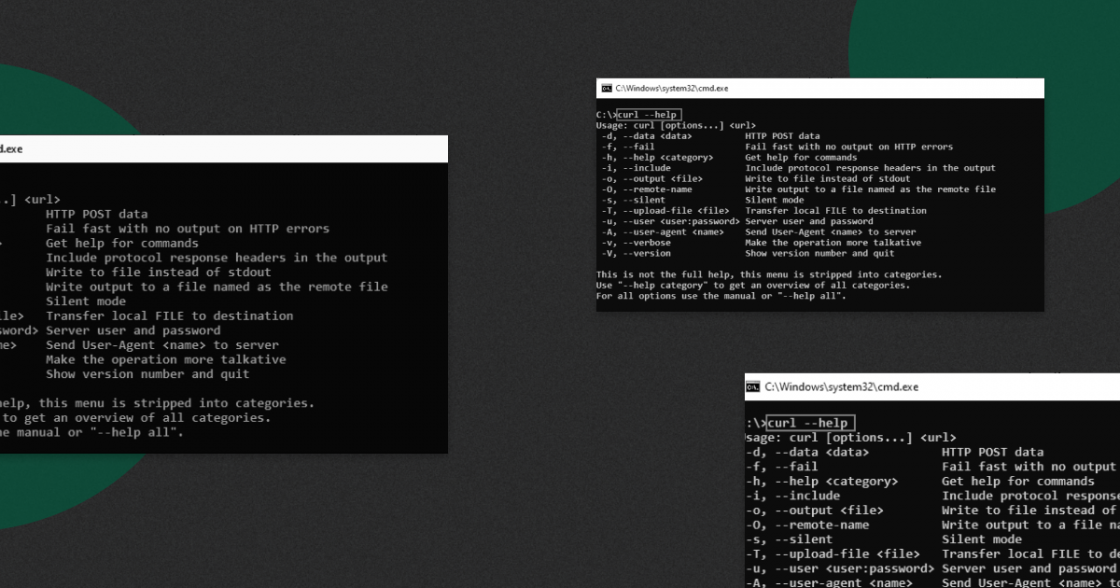Click the bottom-right window's title 'C:\Windows\system32\cmd.exe'
Screen dimensions: 1120x588
(841, 387)
